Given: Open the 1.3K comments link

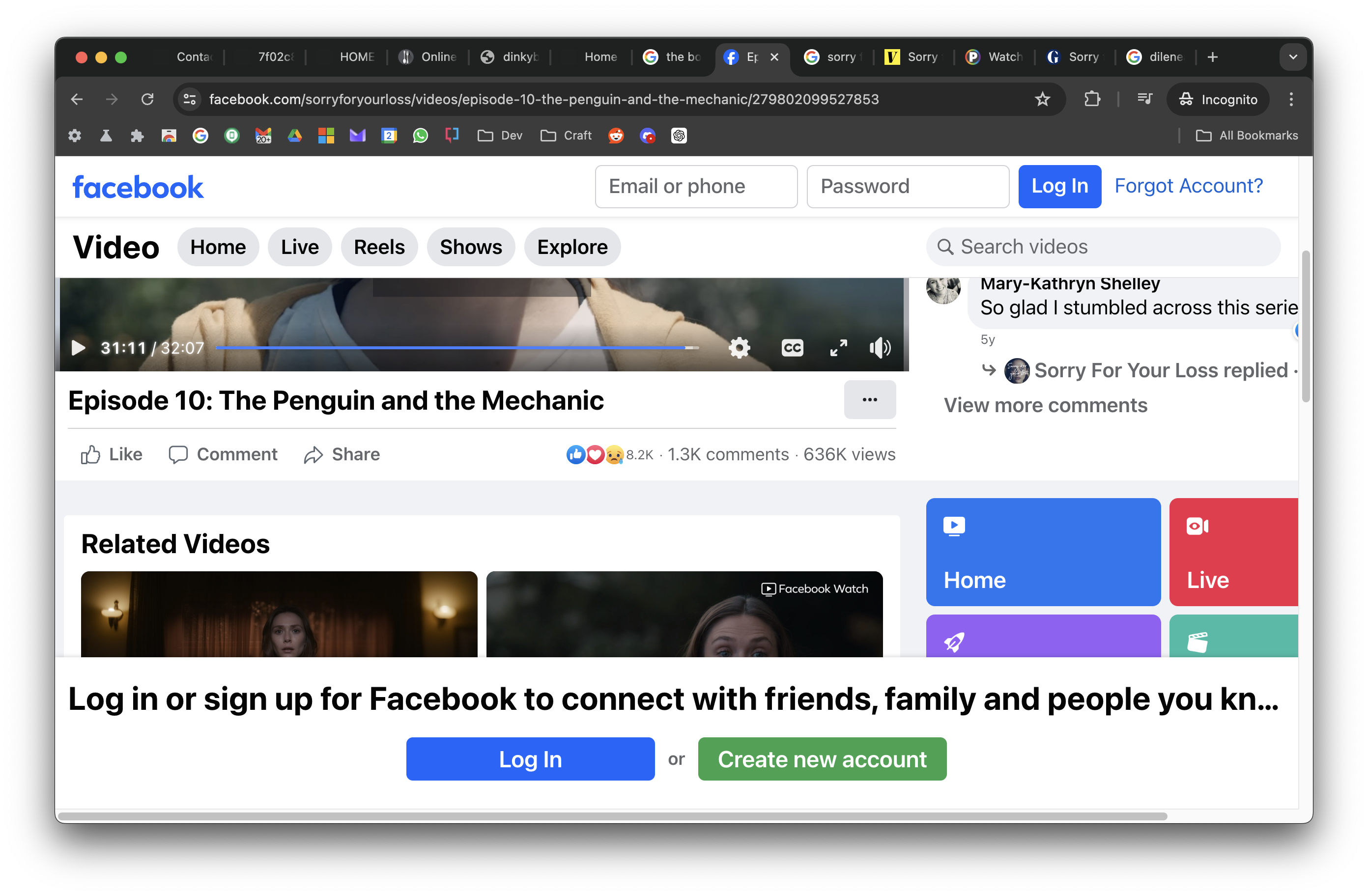Looking at the screenshot, I should pyautogui.click(x=728, y=454).
